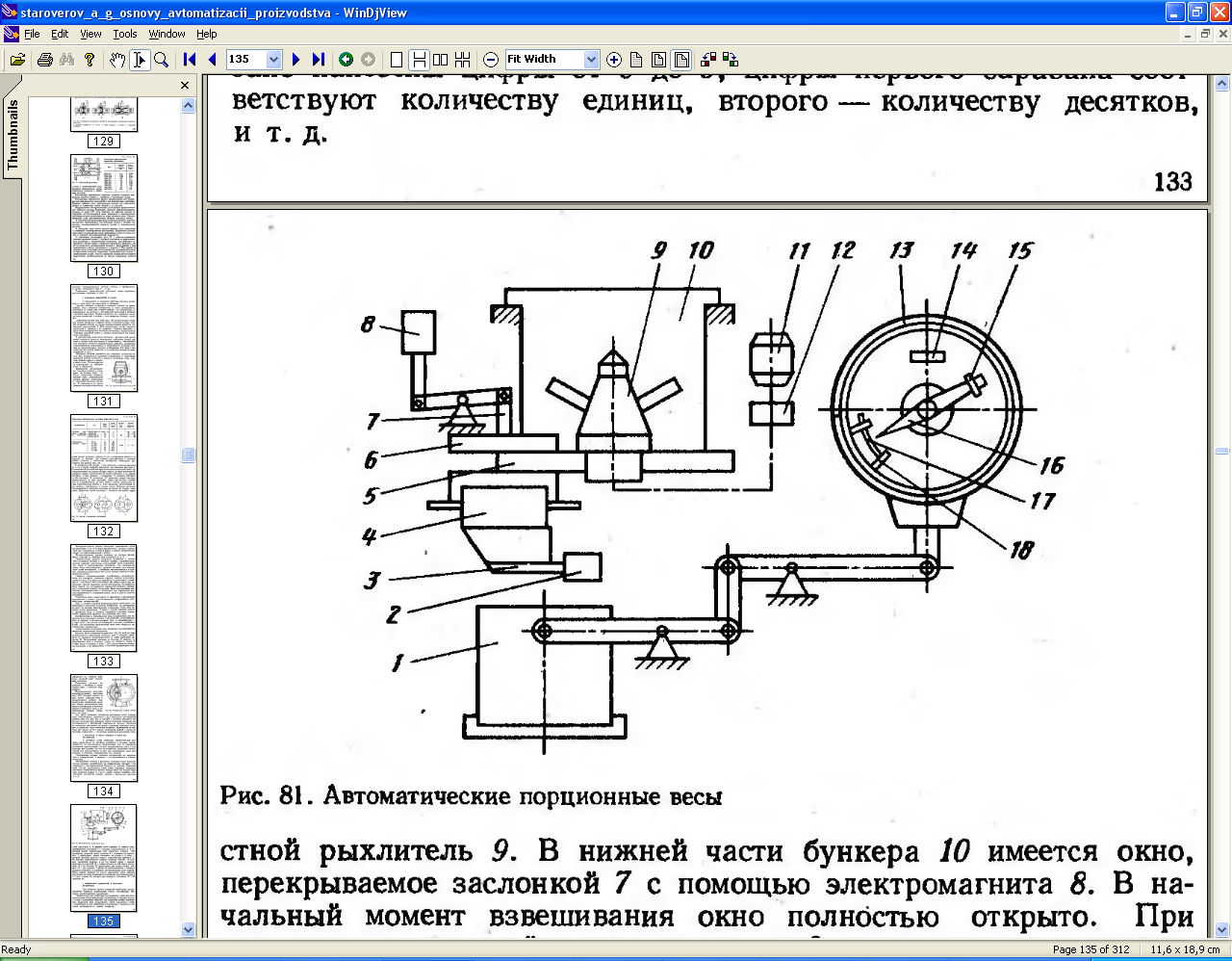
Task: Open the Tools menu
Action: point(125,34)
